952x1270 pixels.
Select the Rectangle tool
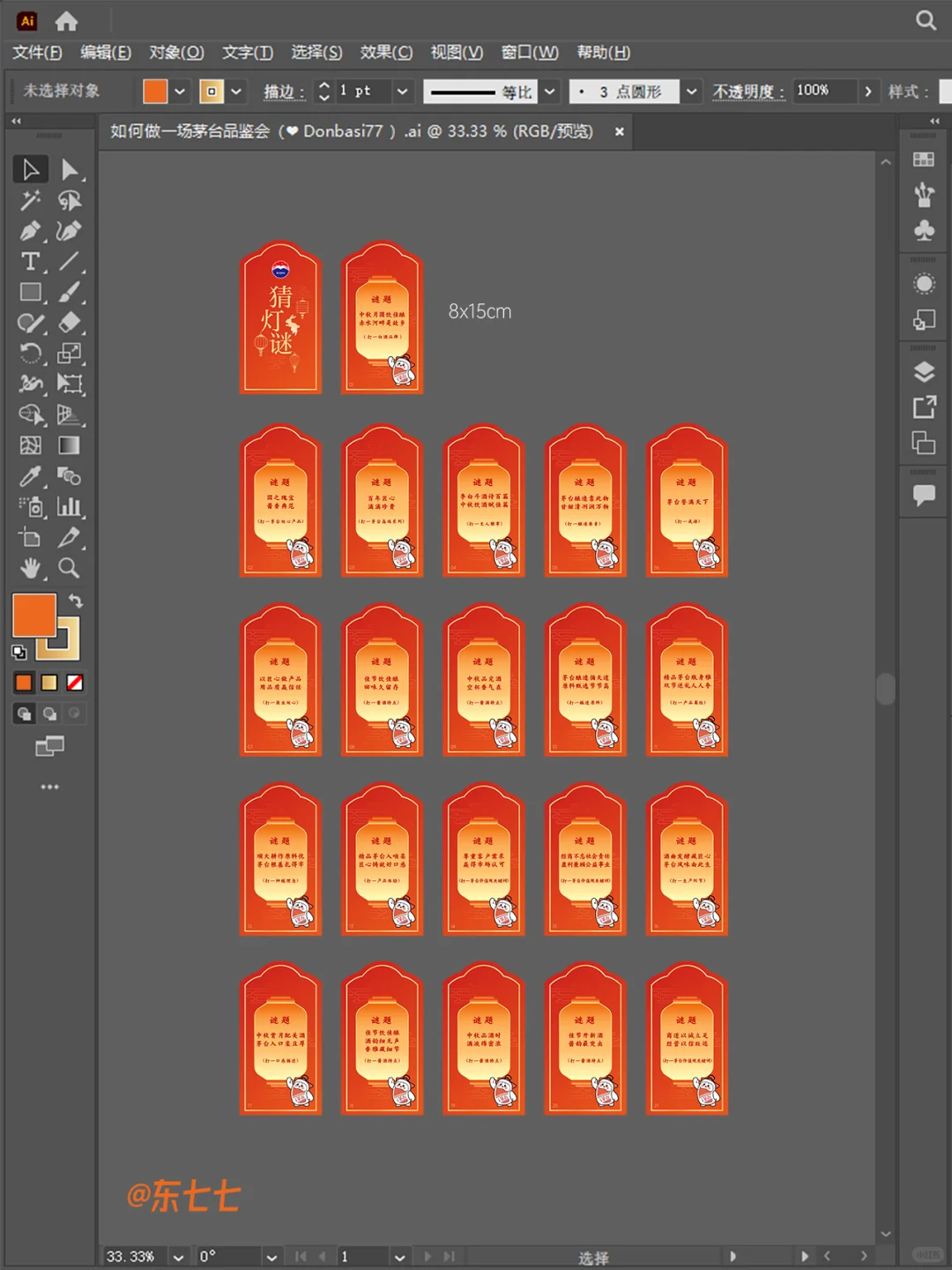click(x=30, y=292)
